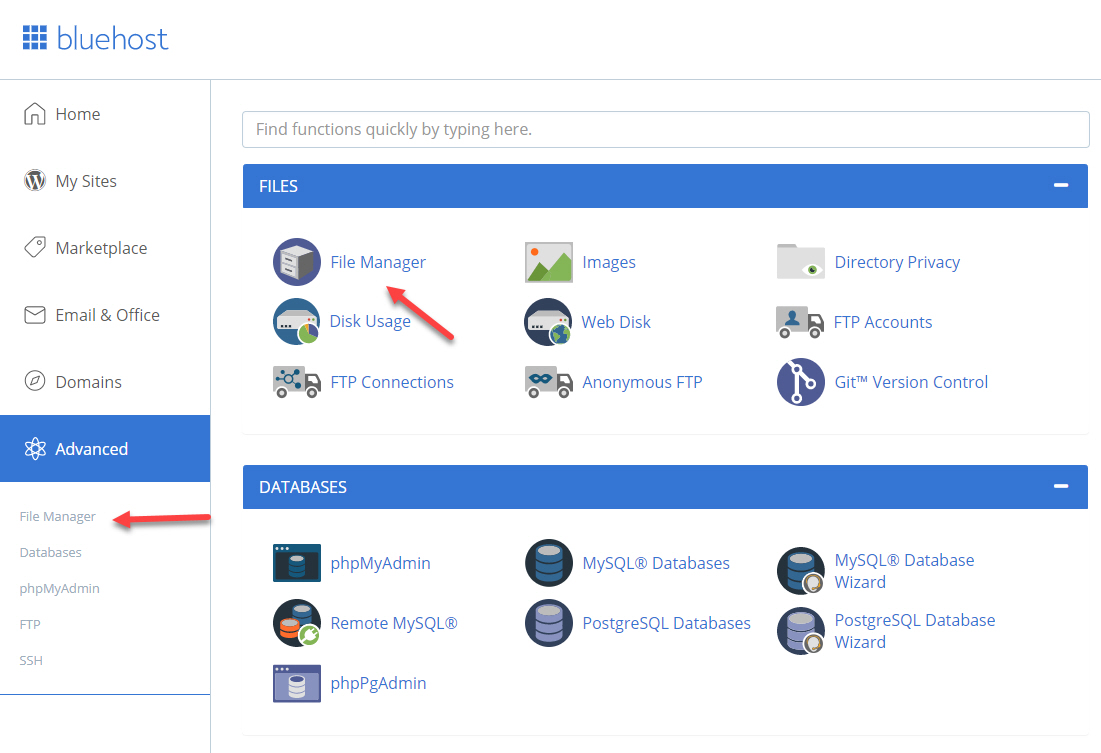Viewport: 1101px width, 753px height.
Task: Click the Images text link
Action: (x=609, y=262)
